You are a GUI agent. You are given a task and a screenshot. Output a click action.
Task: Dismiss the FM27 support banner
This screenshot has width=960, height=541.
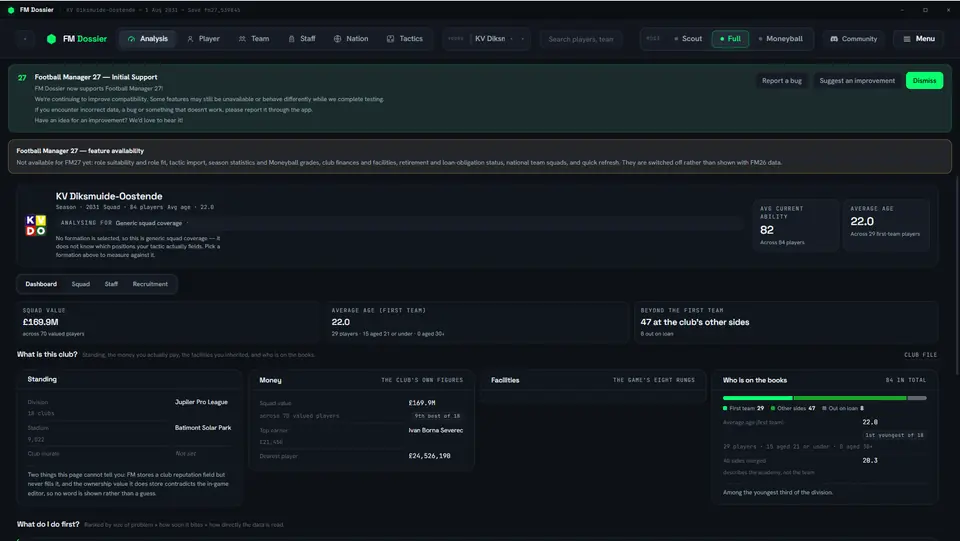[924, 81]
